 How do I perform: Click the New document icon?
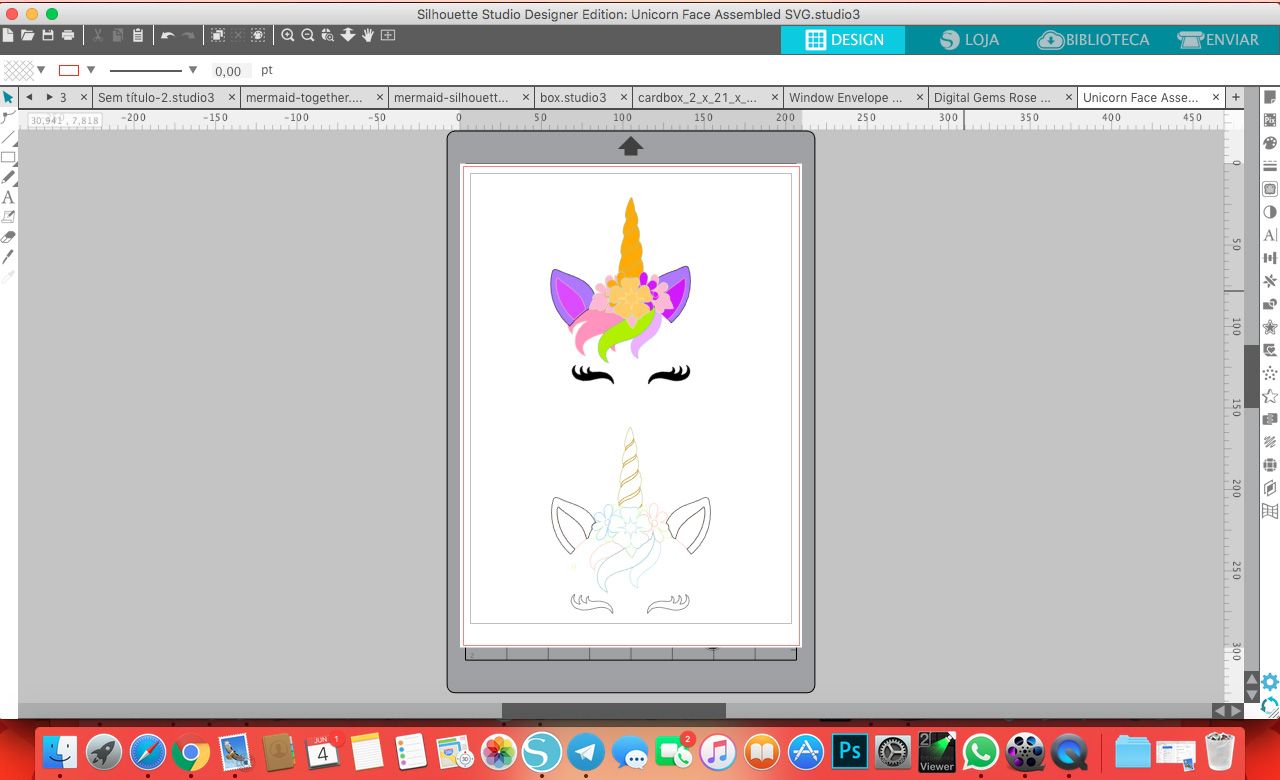coord(7,35)
